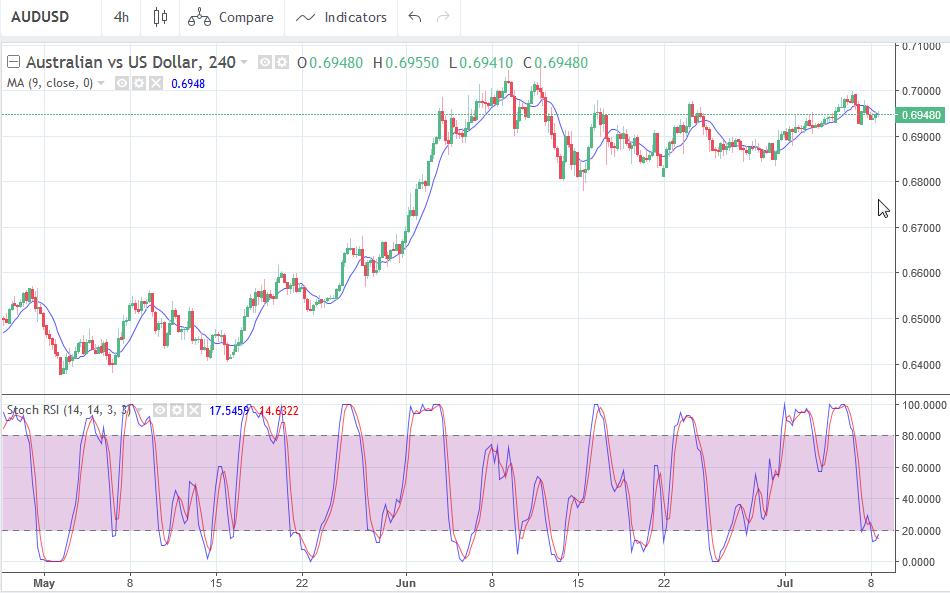Open dropdown arrow beside Stoch RSI label

pos(139,410)
